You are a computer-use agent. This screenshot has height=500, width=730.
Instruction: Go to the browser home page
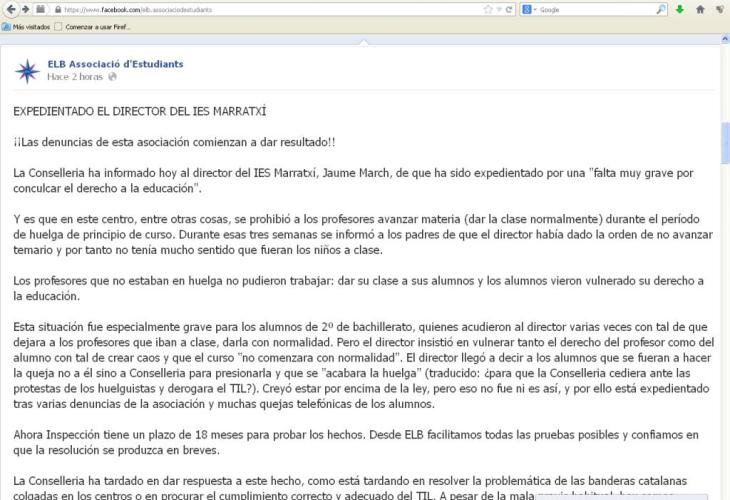tap(700, 8)
